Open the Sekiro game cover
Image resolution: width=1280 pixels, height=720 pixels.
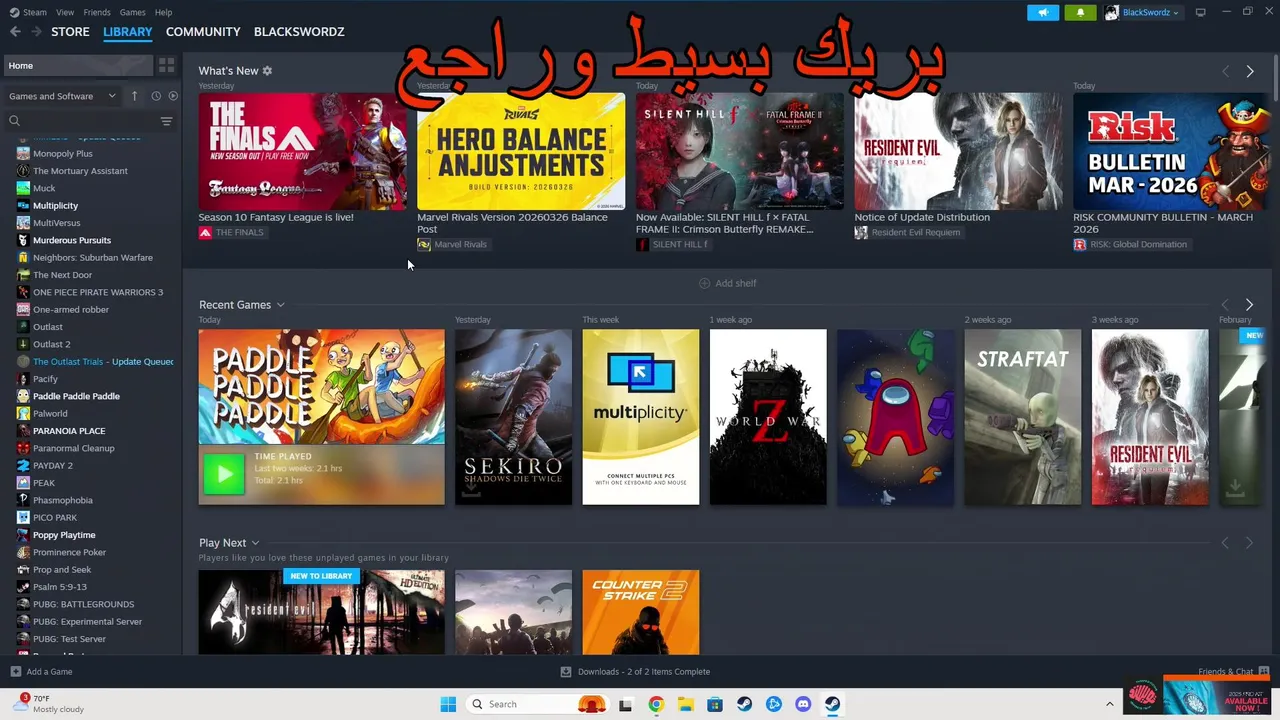pyautogui.click(x=513, y=417)
